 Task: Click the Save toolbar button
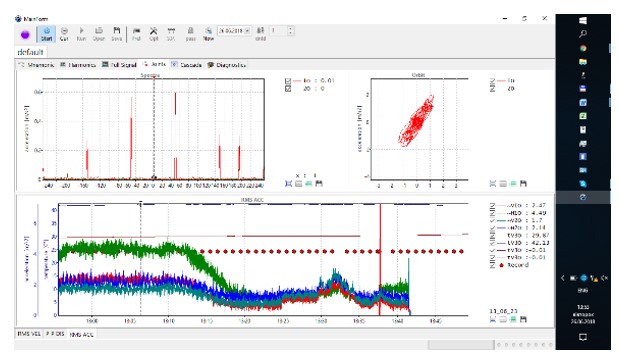pyautogui.click(x=117, y=34)
